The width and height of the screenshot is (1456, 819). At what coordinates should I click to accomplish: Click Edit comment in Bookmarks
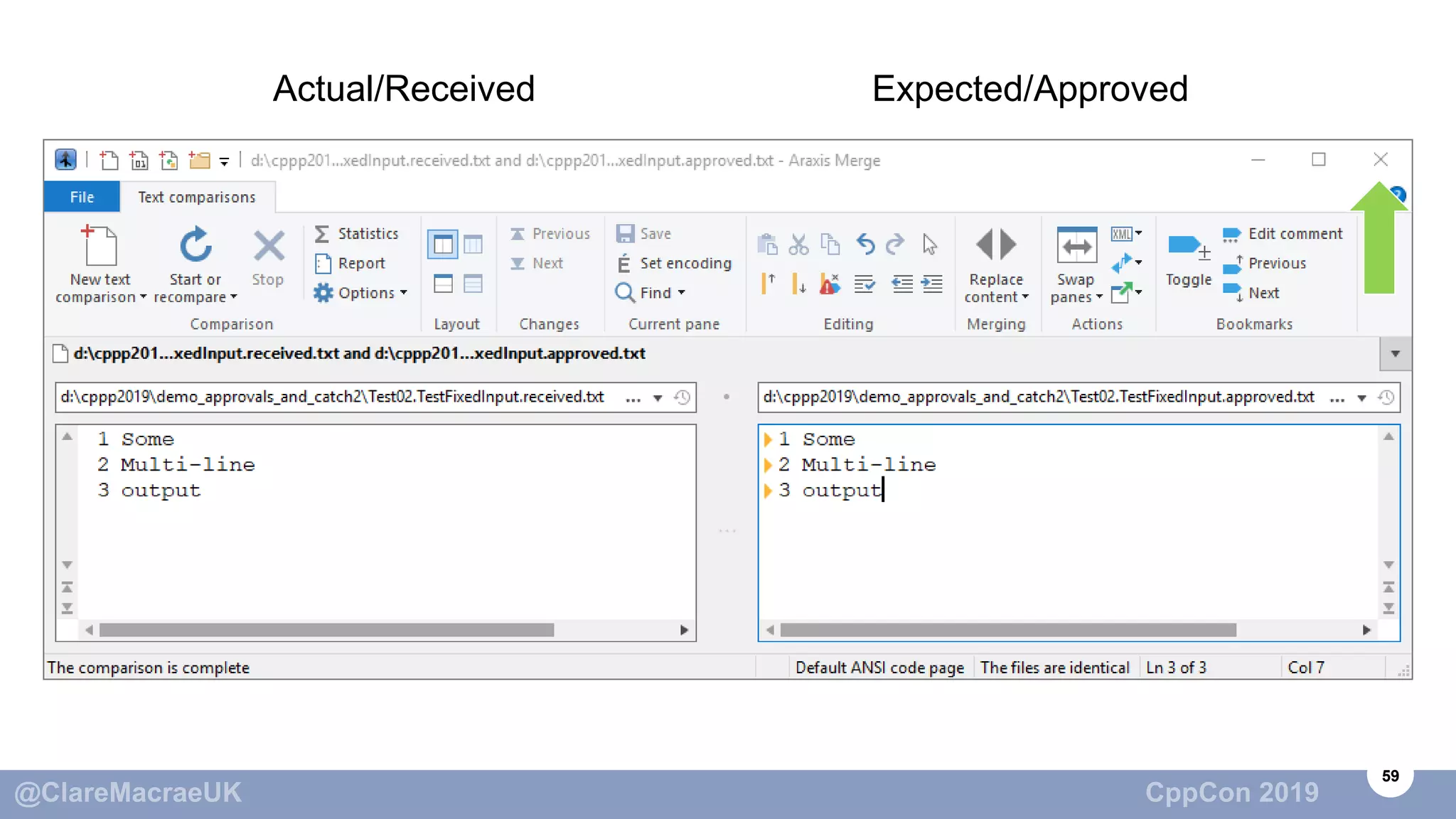[1283, 234]
